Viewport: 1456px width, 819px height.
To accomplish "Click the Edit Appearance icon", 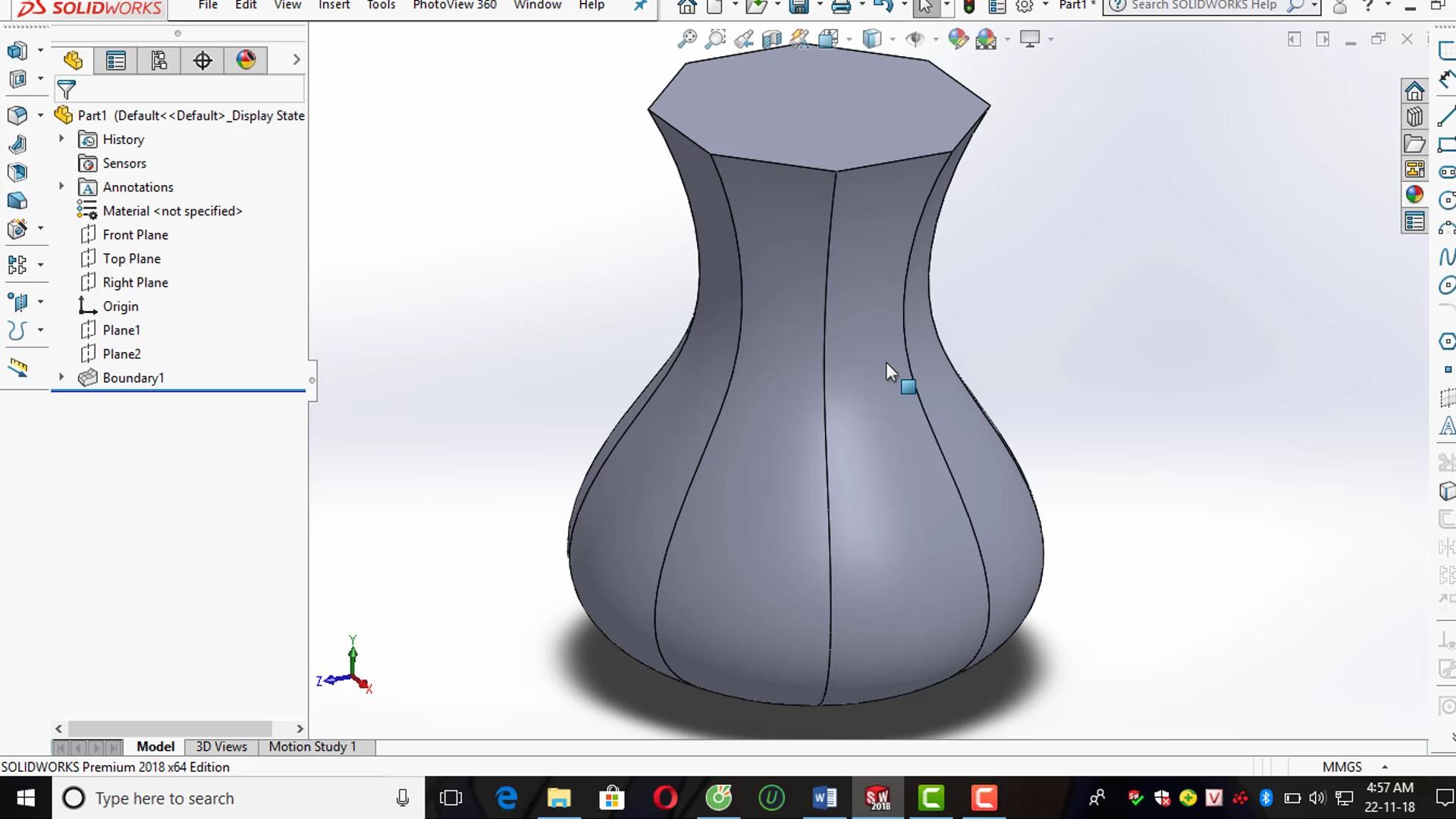I will point(958,39).
